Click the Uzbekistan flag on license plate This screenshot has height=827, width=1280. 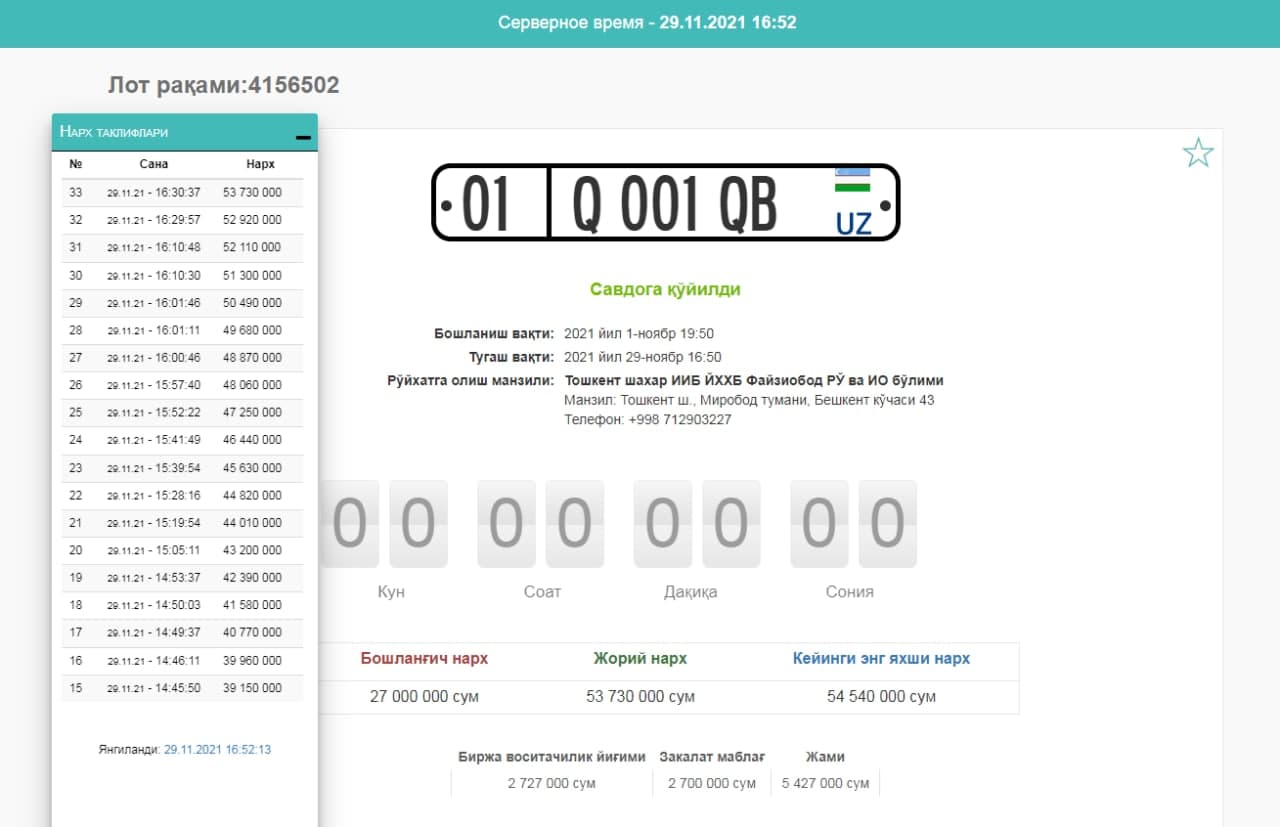point(852,181)
